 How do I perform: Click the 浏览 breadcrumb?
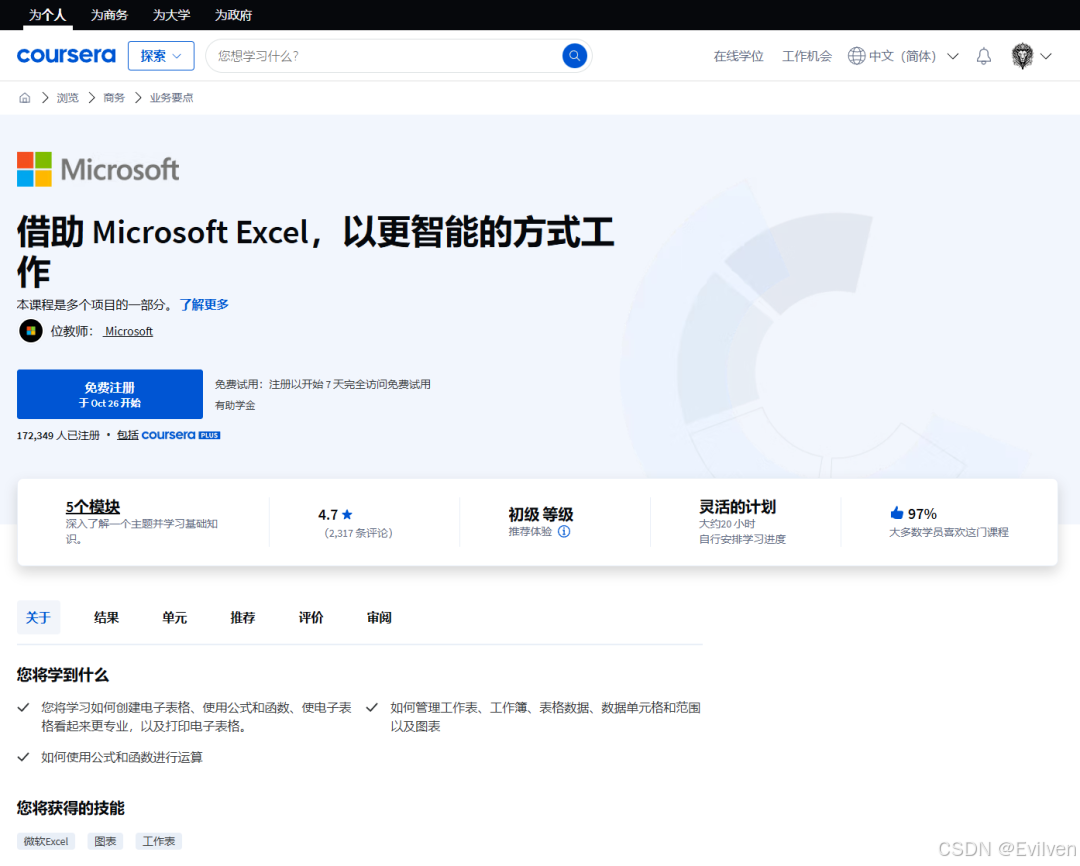click(68, 98)
